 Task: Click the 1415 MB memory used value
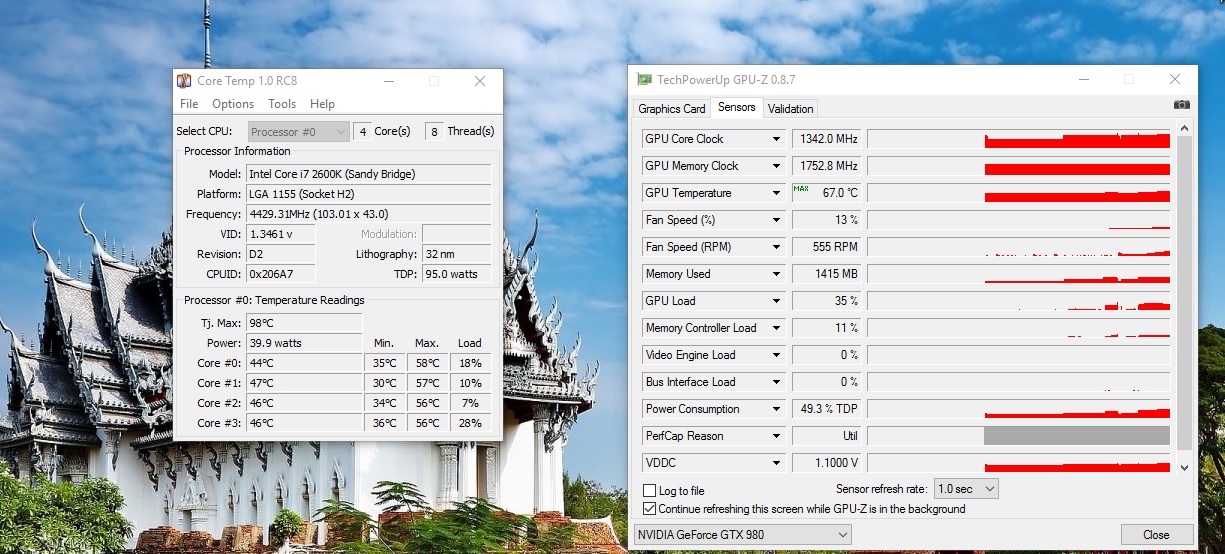pos(827,274)
